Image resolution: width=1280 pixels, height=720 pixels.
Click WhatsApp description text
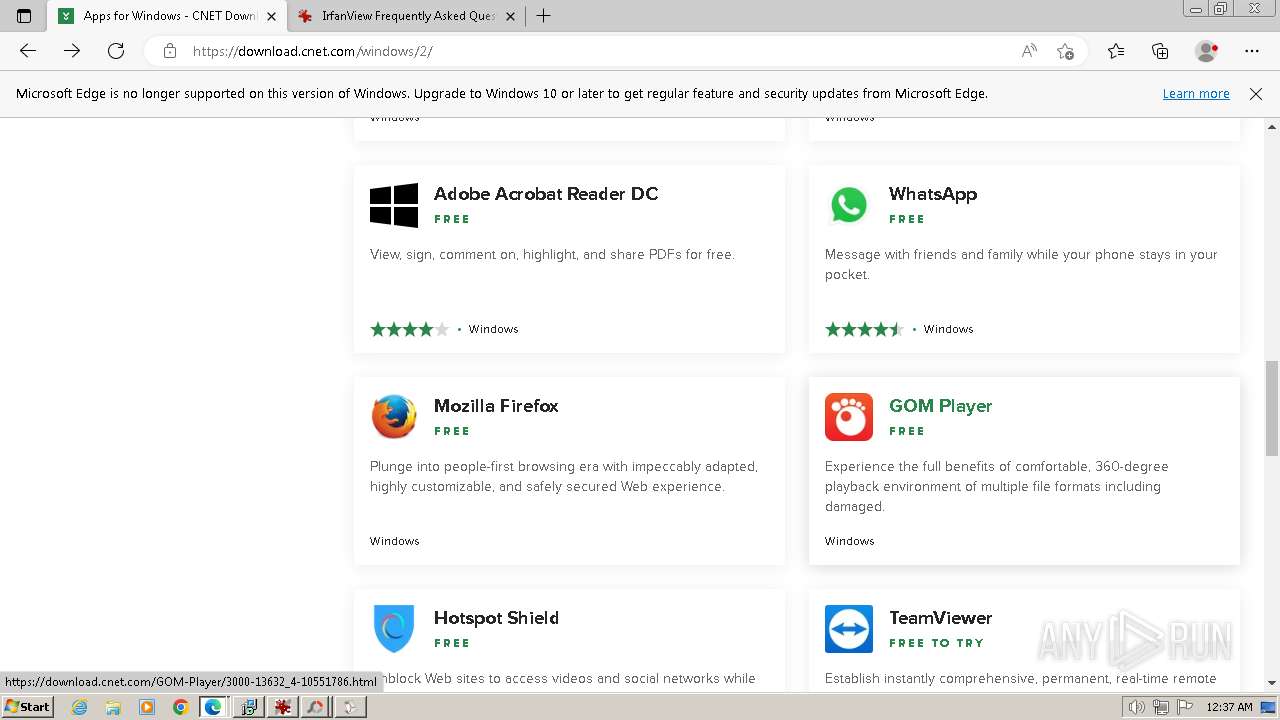tap(1021, 265)
